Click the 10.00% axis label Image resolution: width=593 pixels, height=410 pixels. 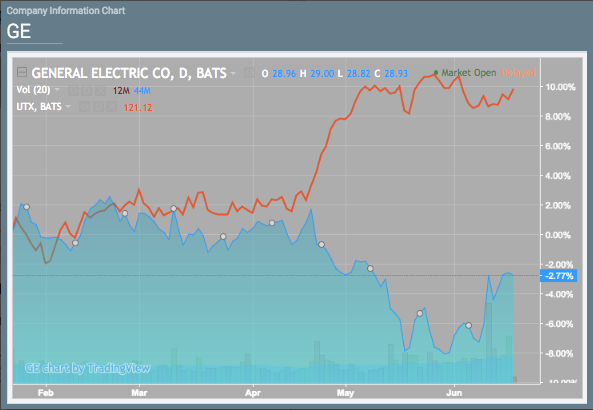[x=560, y=87]
